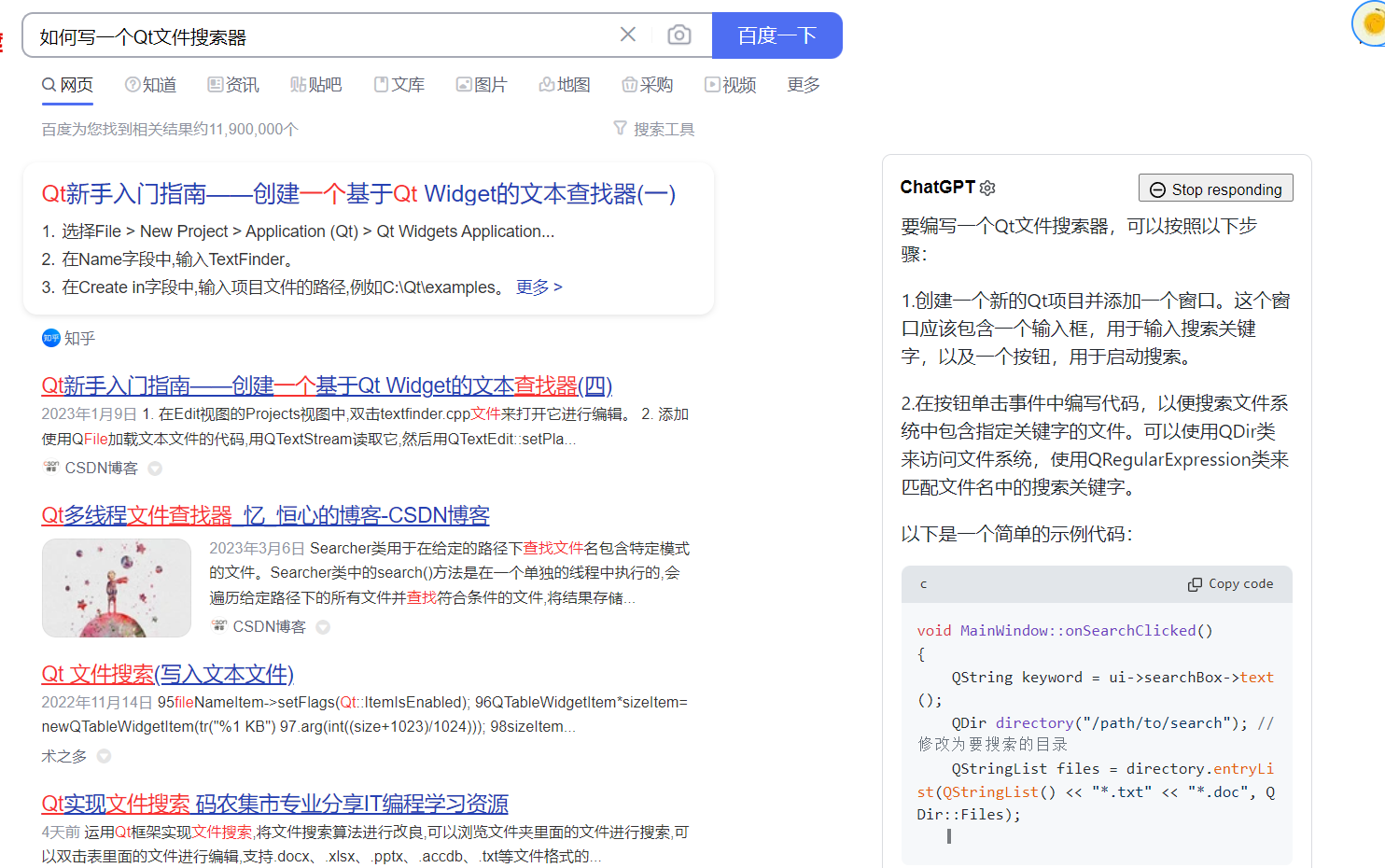Click the CSDN博客 source under first result
Viewport: 1385px width, 868px height.
(101, 468)
